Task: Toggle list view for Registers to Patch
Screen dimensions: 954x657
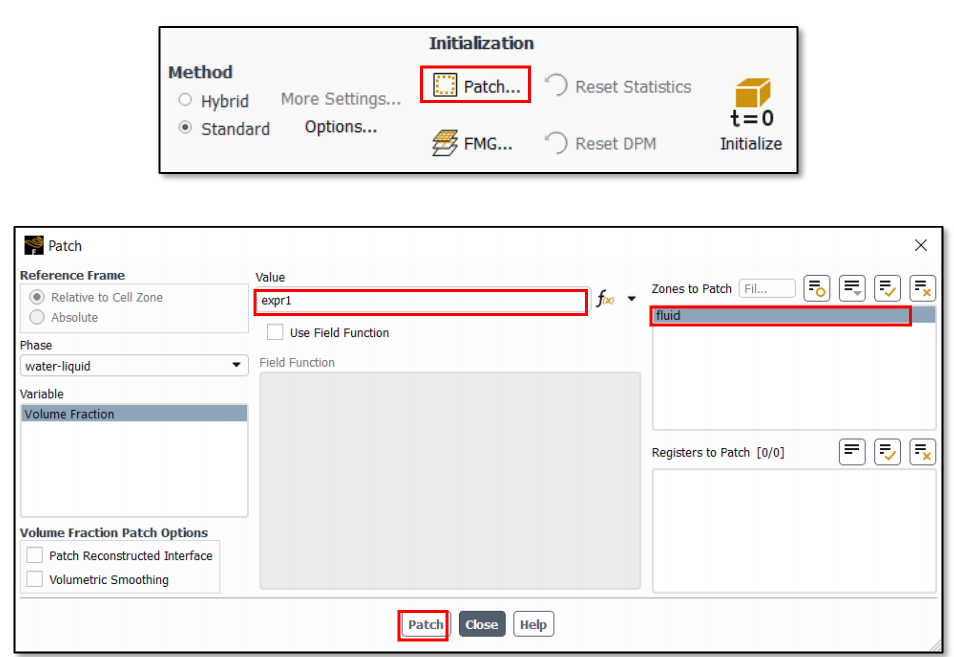Action: point(852,452)
